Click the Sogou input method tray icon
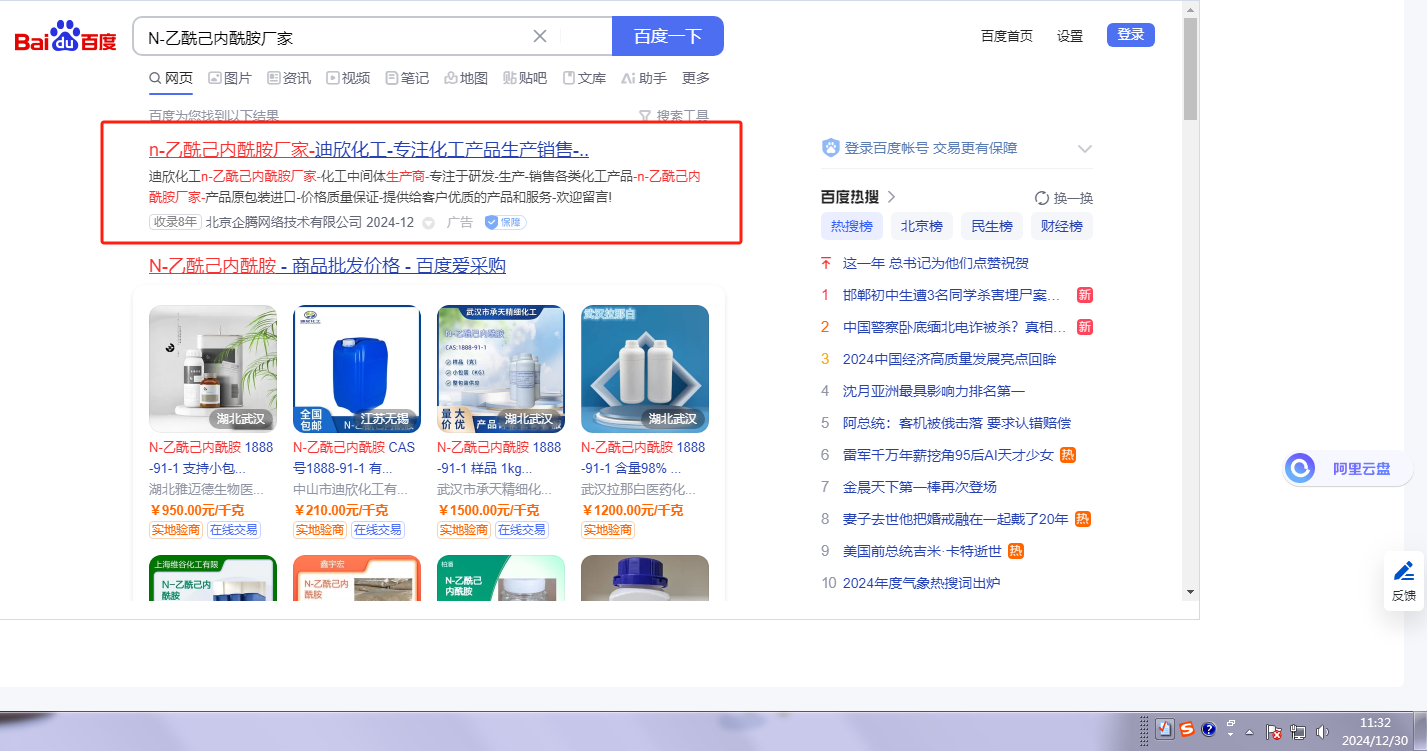 click(1186, 729)
